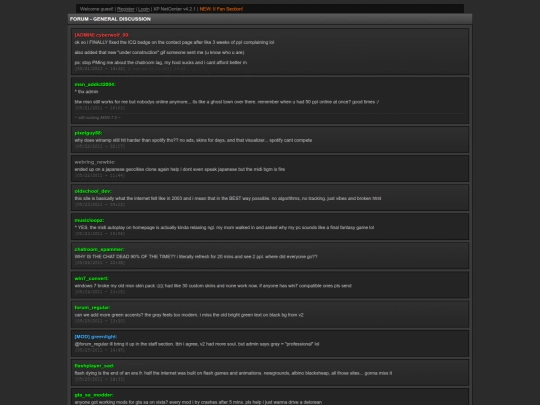Click the 'windows 7 broke my old msn' post
Screen dimensions: 540x405
point(213,286)
